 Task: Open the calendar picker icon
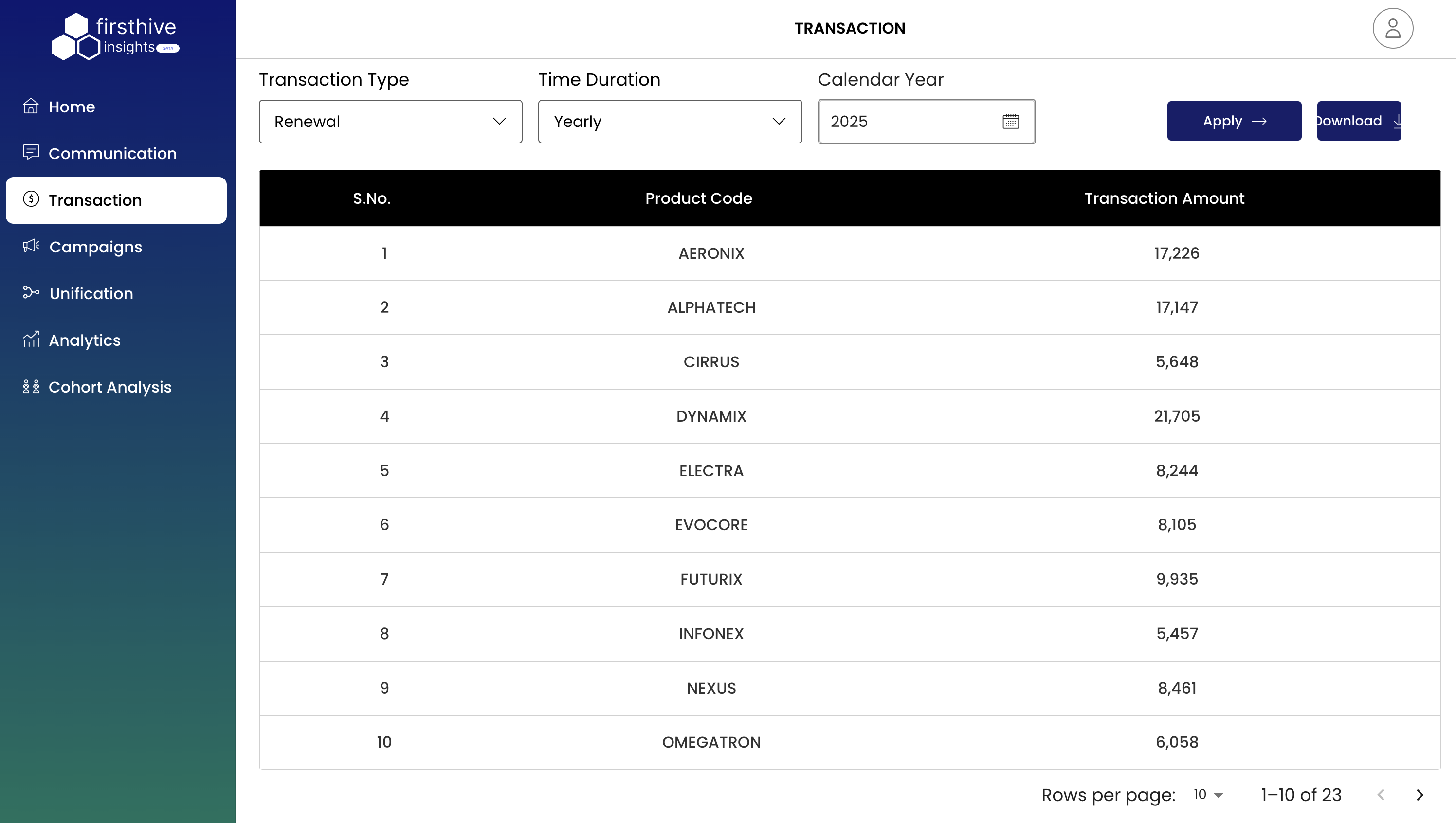1010,122
